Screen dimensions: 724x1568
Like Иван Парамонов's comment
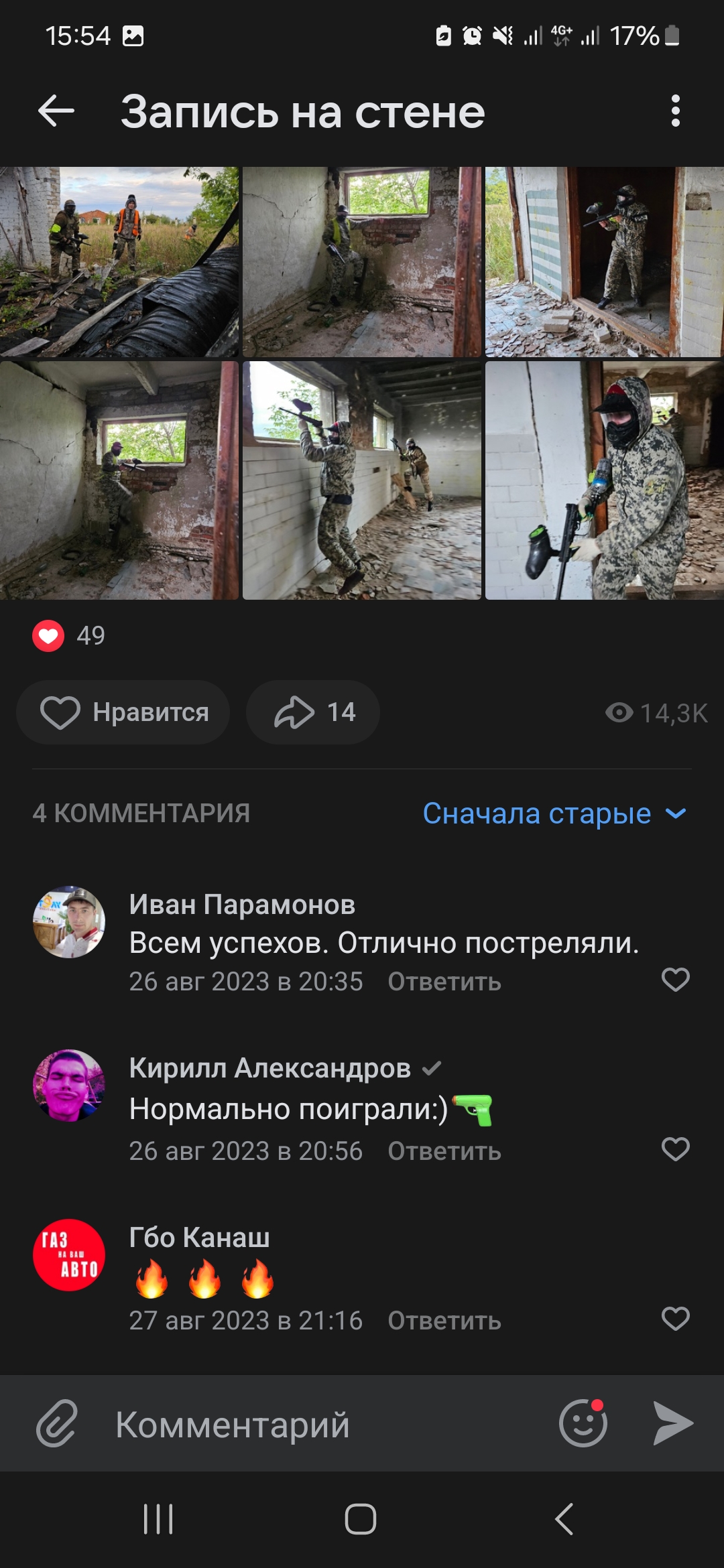[675, 980]
